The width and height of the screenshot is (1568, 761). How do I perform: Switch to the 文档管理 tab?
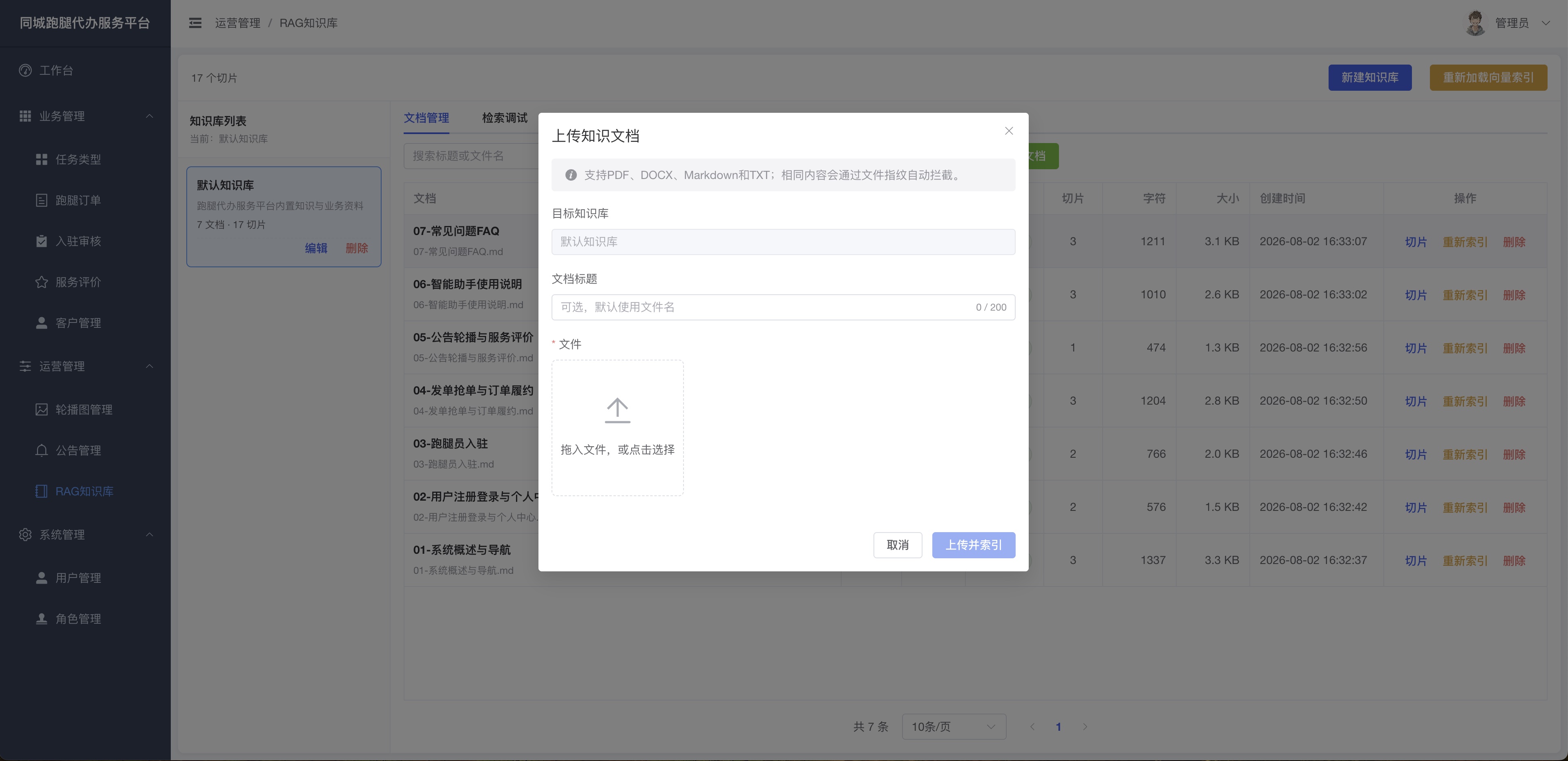pos(426,118)
